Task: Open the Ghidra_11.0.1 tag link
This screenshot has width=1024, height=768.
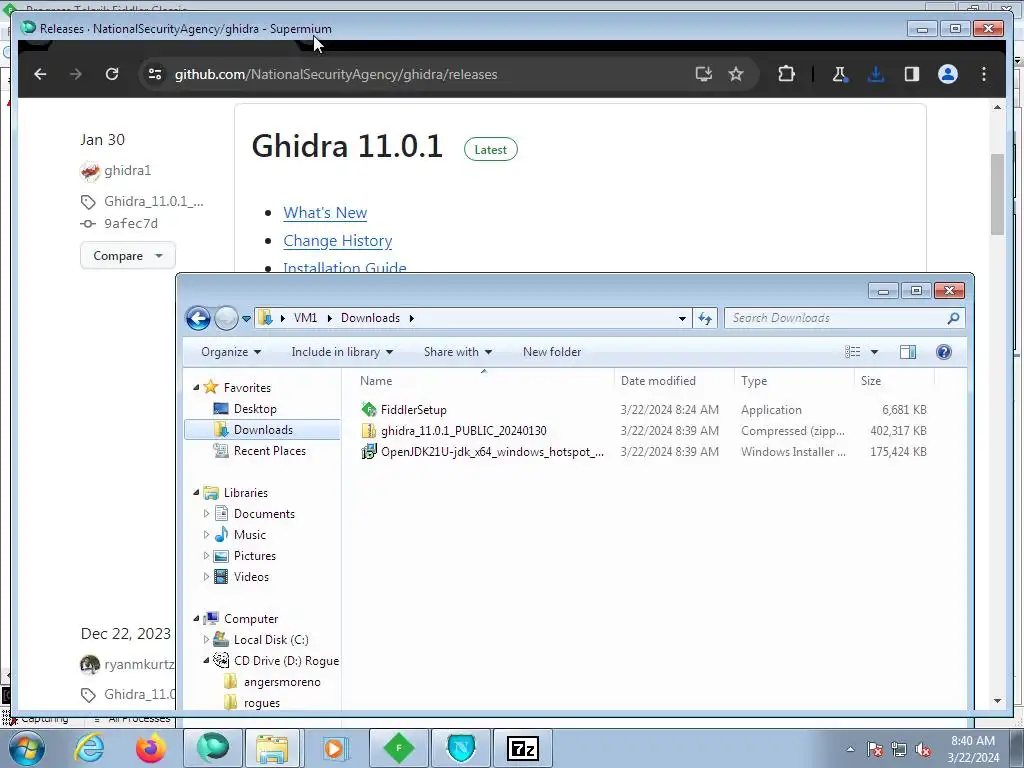Action: [153, 201]
